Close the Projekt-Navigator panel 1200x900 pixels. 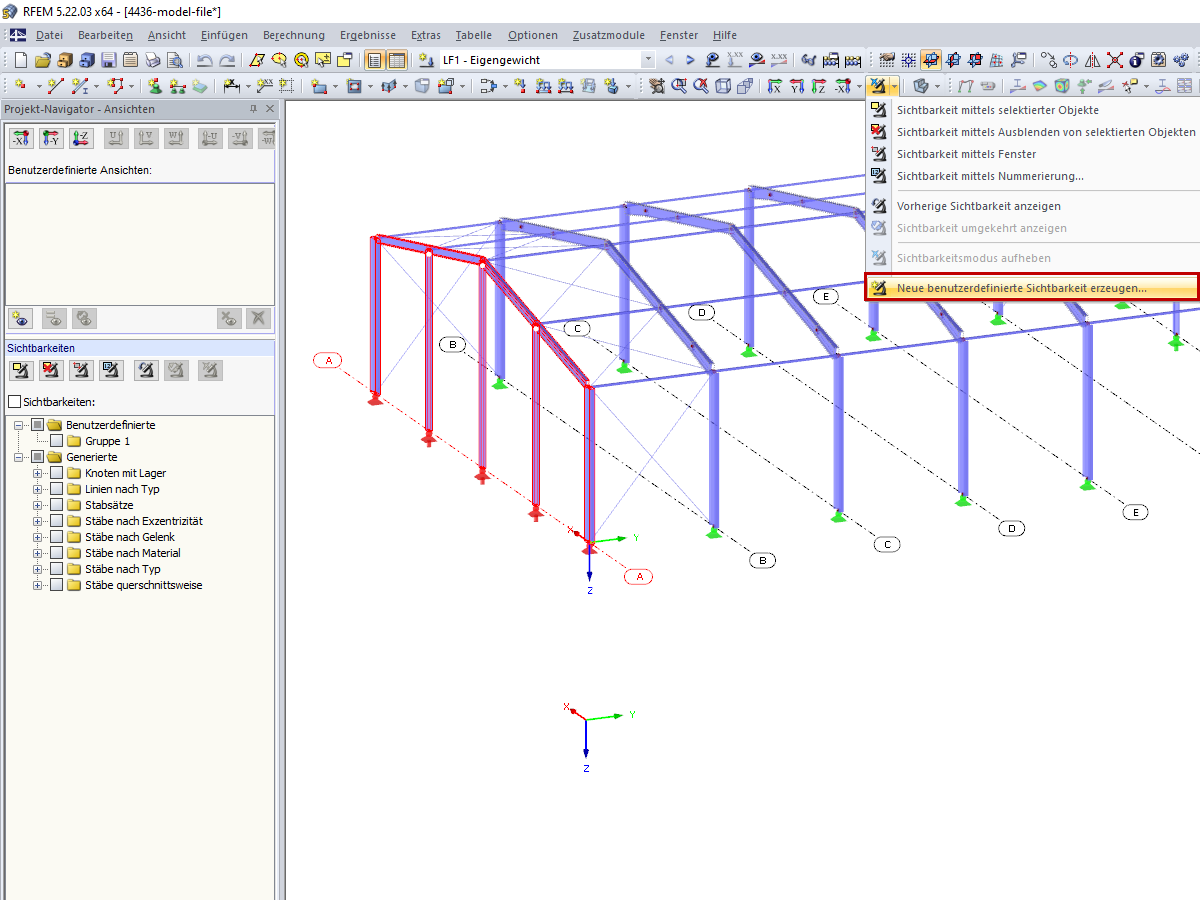tap(270, 108)
